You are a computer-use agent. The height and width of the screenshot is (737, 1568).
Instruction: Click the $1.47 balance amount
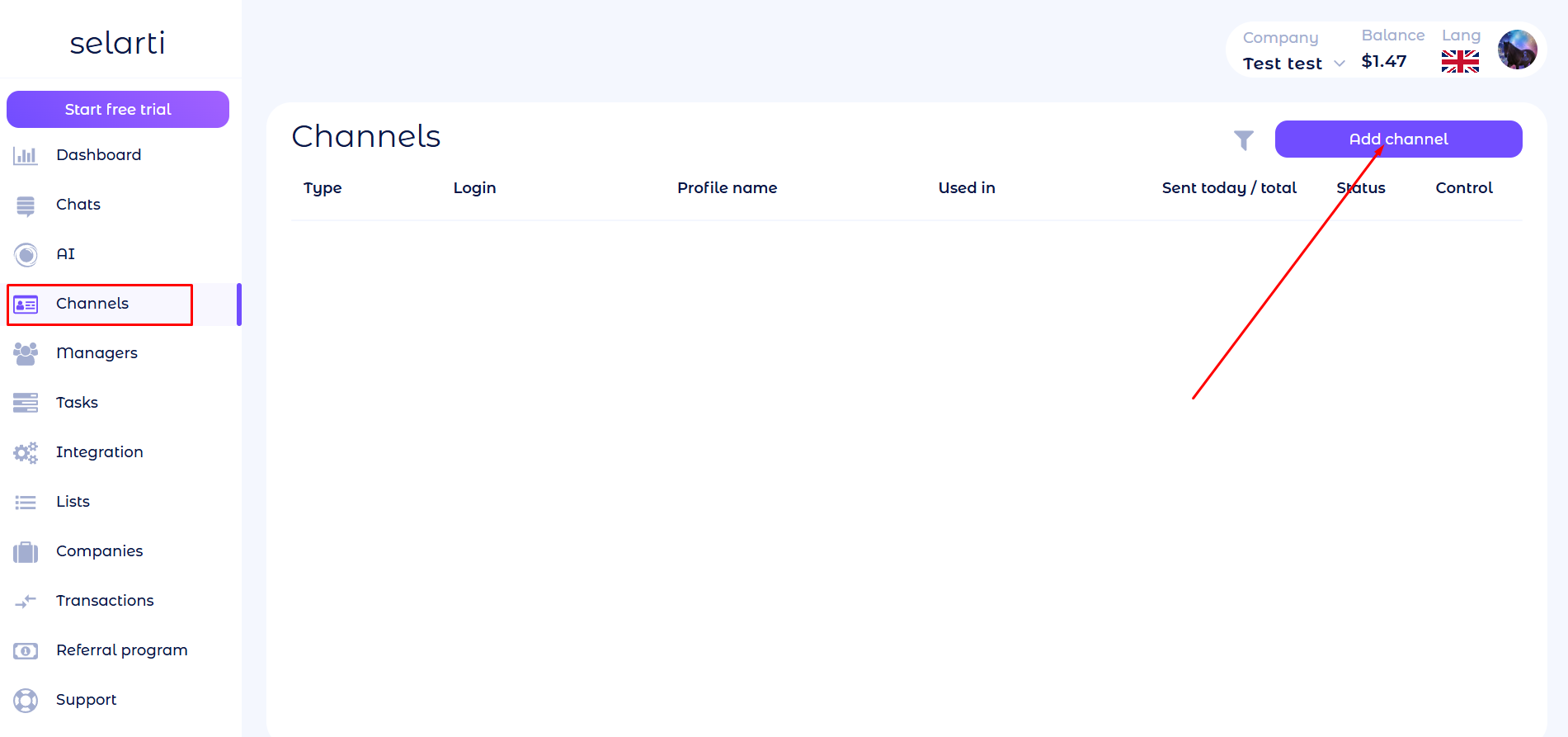pyautogui.click(x=1383, y=61)
